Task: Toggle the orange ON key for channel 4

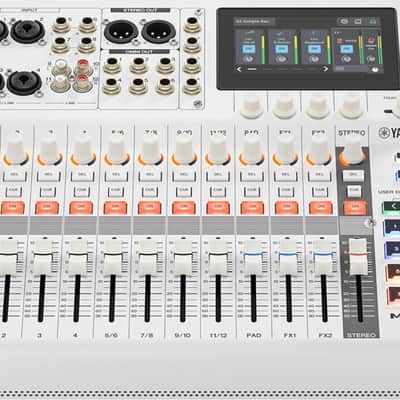Action: 81,208
